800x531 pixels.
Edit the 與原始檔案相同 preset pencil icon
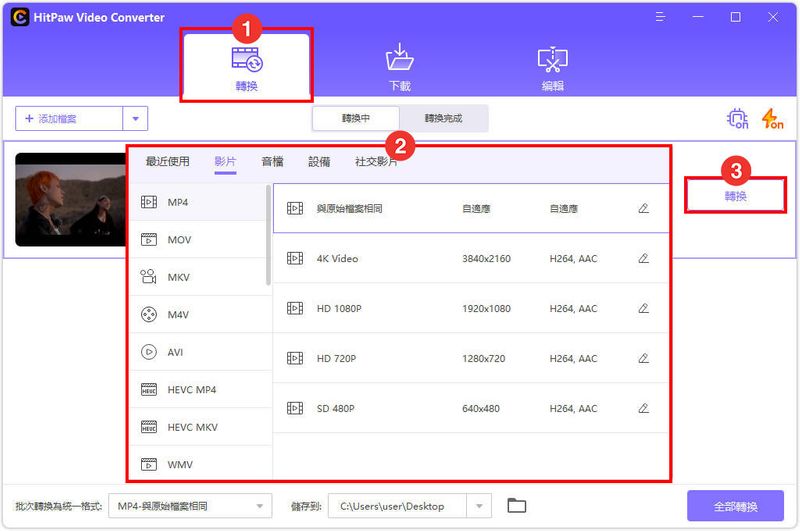[643, 208]
